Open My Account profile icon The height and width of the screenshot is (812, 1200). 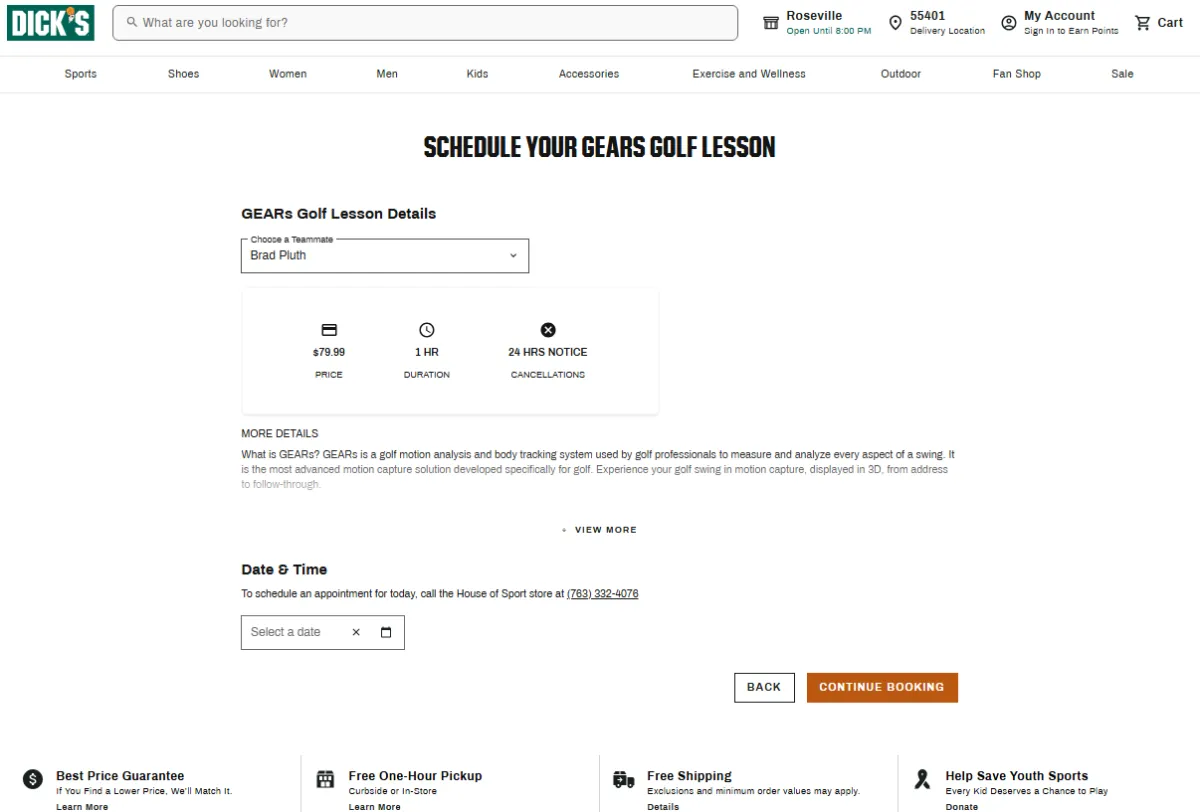click(x=1009, y=23)
